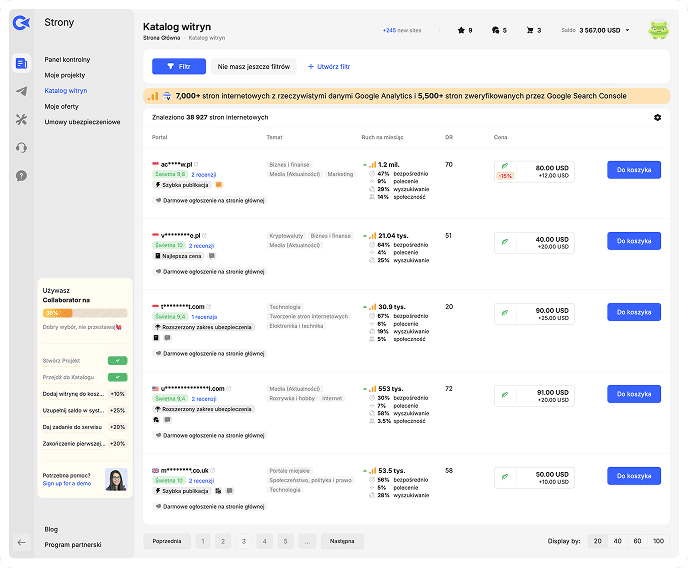
Task: Open Umowy ubezpieczeniowe menu item
Action: (82, 121)
